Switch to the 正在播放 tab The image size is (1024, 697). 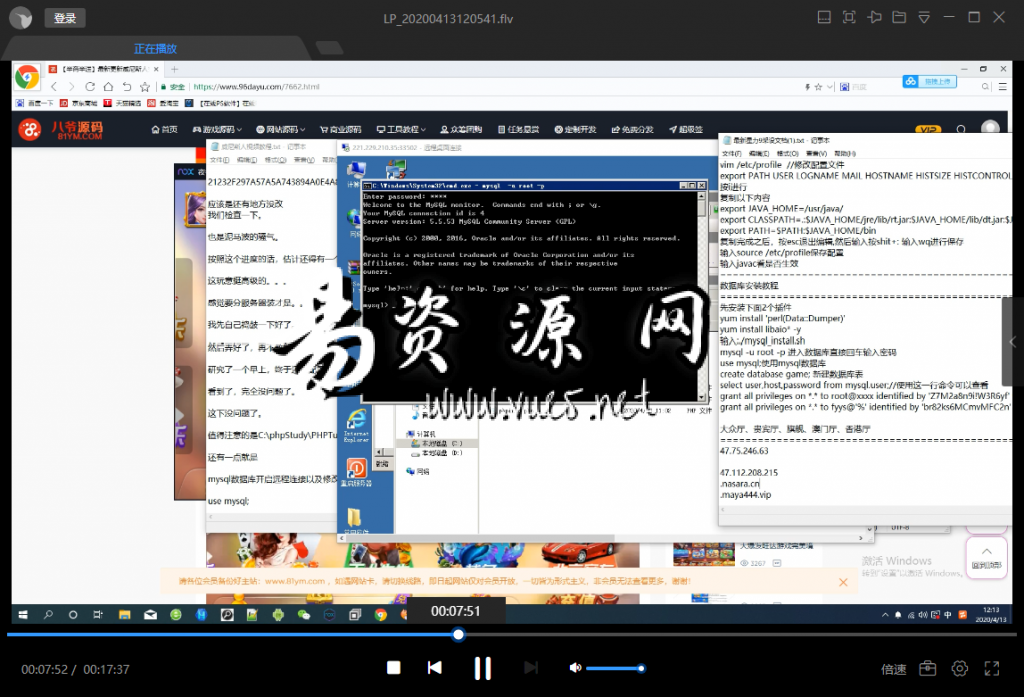(155, 48)
